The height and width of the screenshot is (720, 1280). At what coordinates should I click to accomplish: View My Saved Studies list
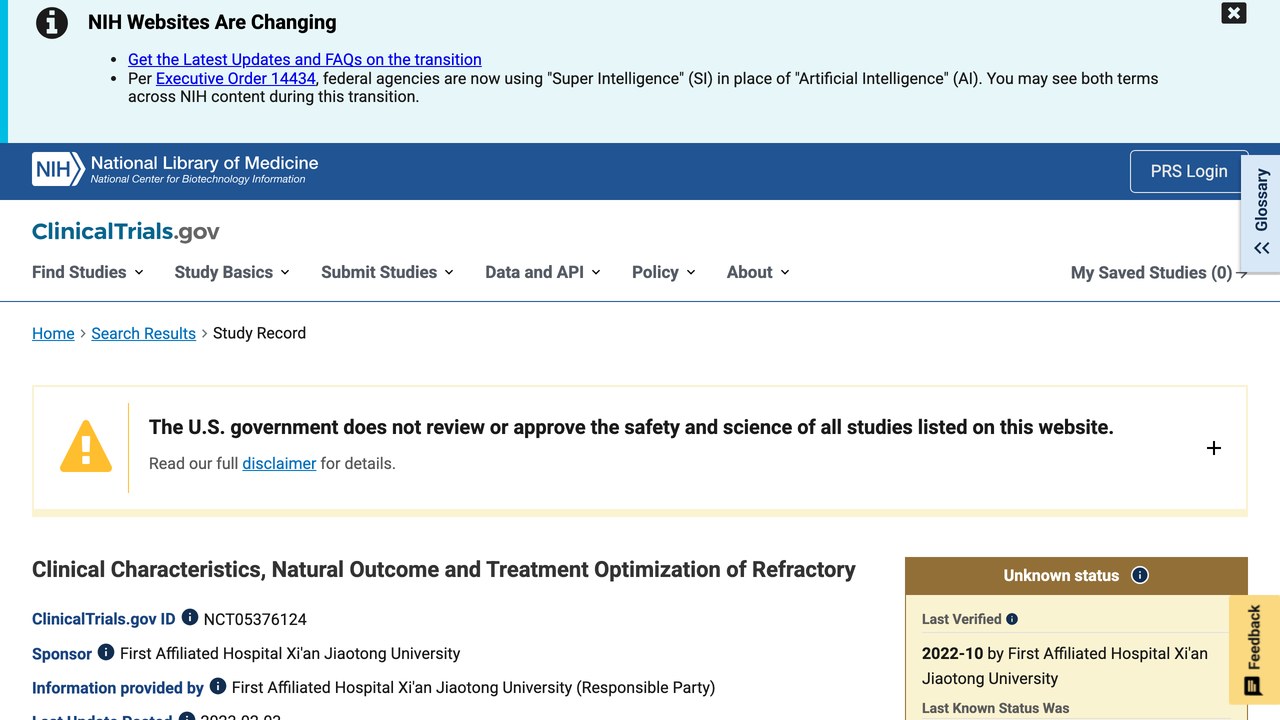click(1159, 272)
